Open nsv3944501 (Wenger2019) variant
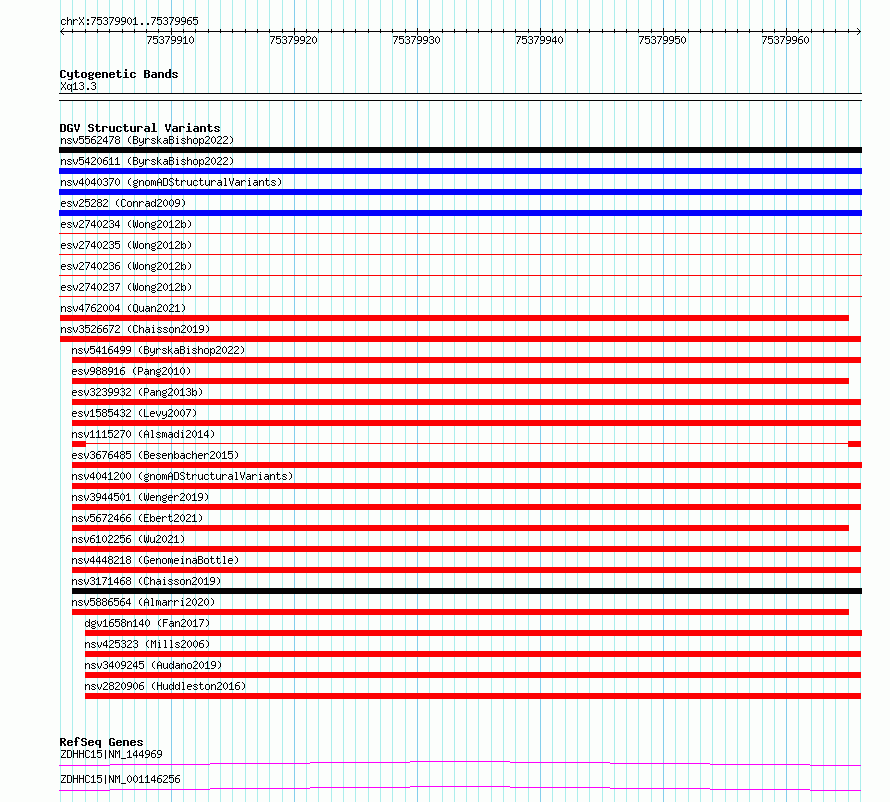 pos(140,497)
